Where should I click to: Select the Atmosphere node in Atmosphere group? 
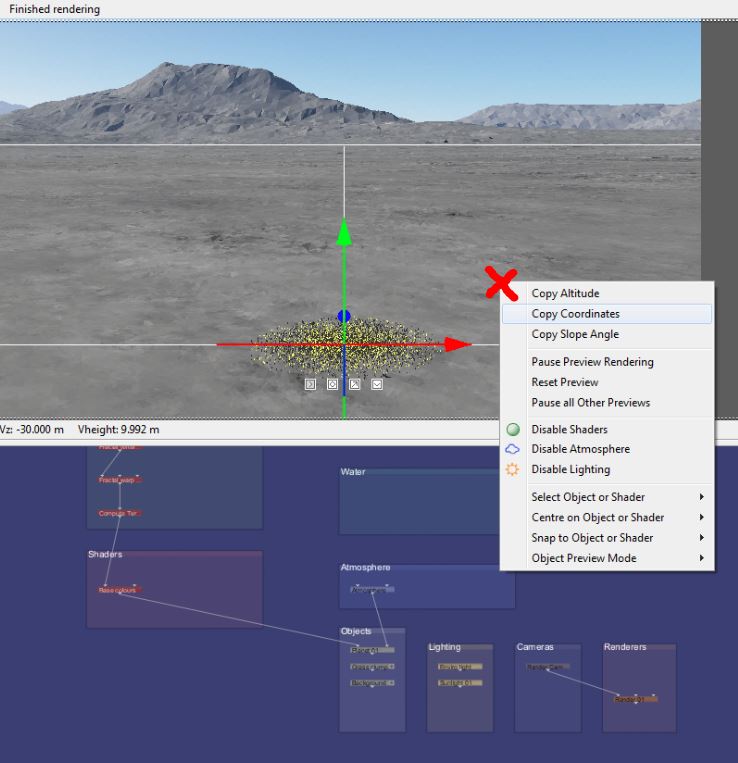click(x=372, y=589)
